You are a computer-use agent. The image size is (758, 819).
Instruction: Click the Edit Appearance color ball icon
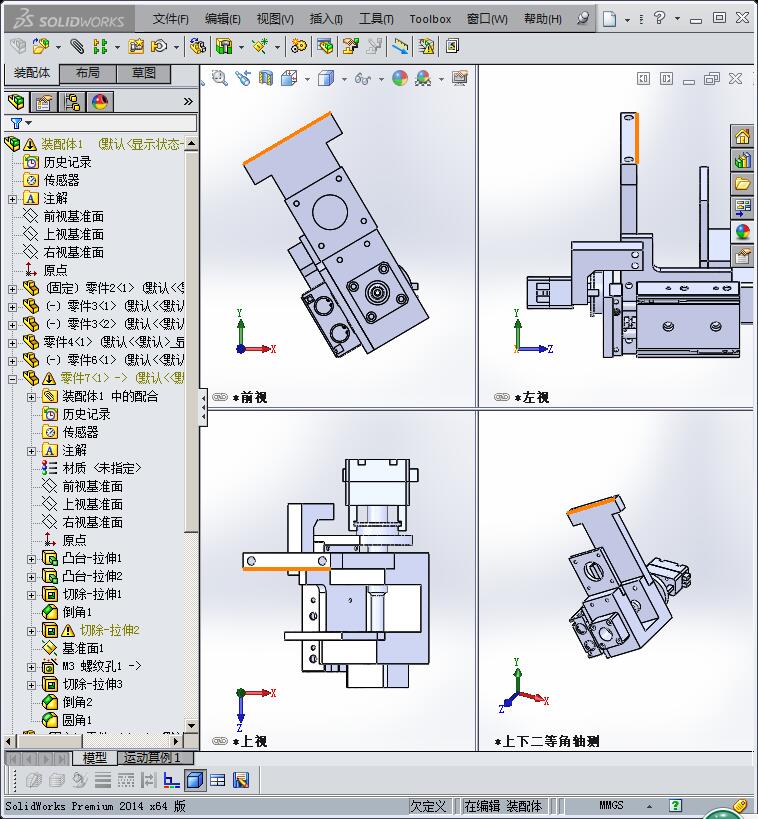click(x=400, y=78)
